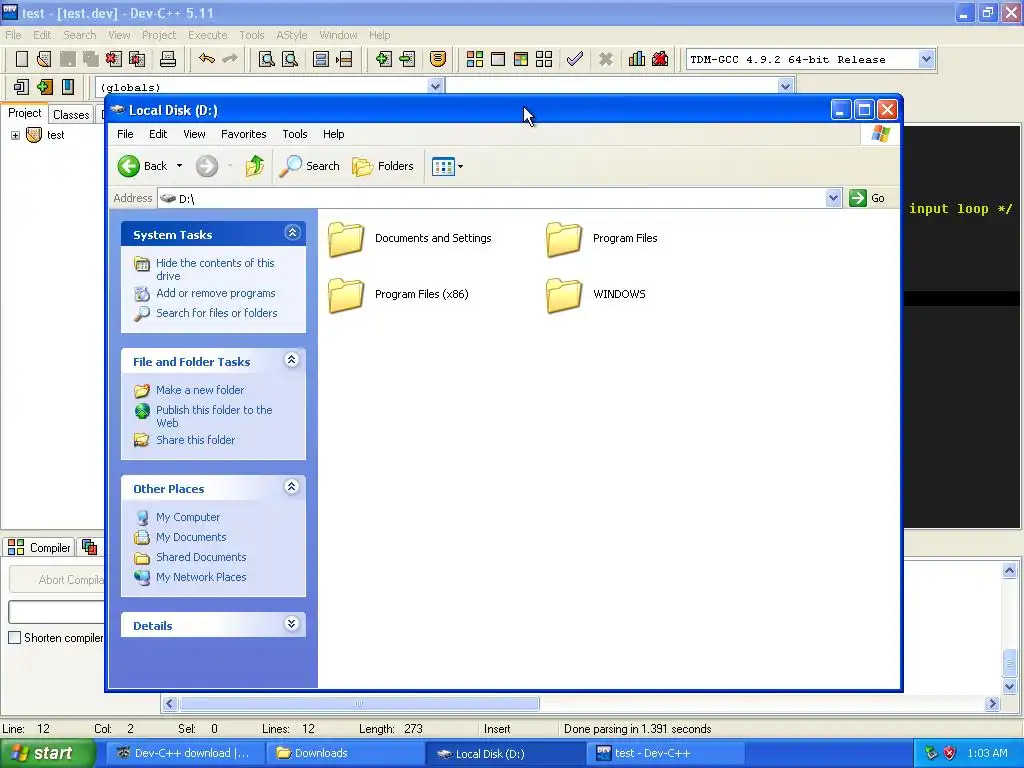The image size is (1024, 768).
Task: Click the Folders button in Explorer toolbar
Action: point(383,166)
